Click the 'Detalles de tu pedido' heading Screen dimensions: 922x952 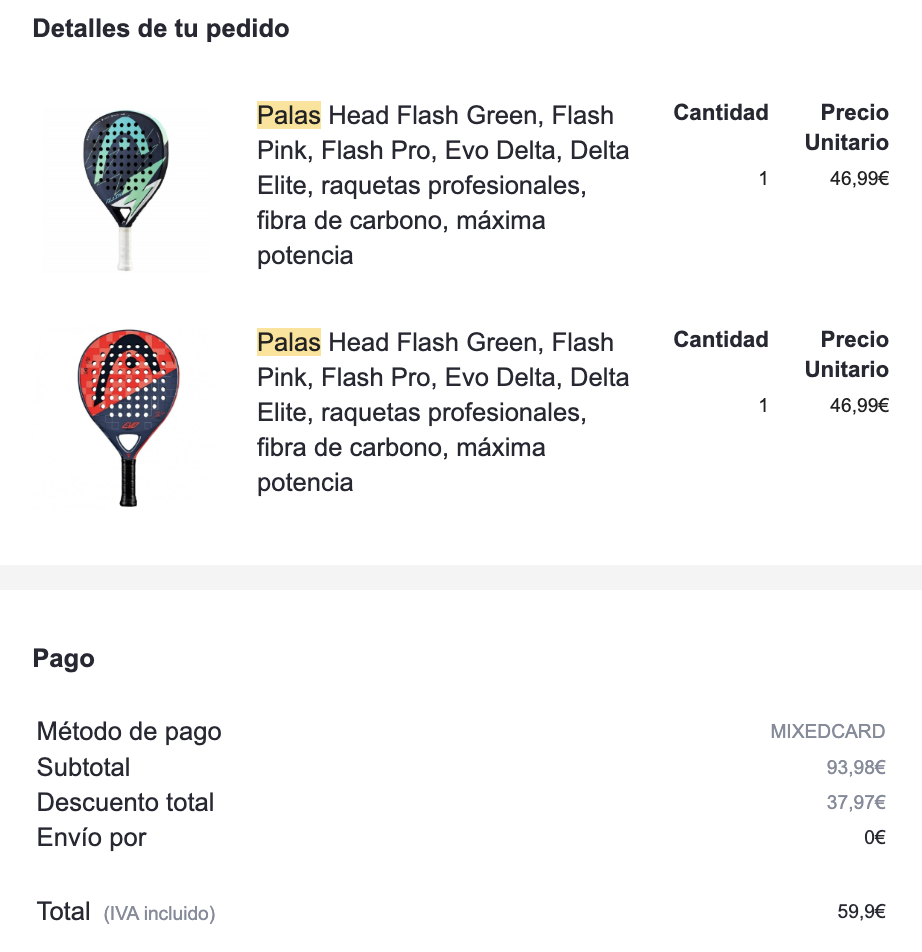click(x=161, y=29)
